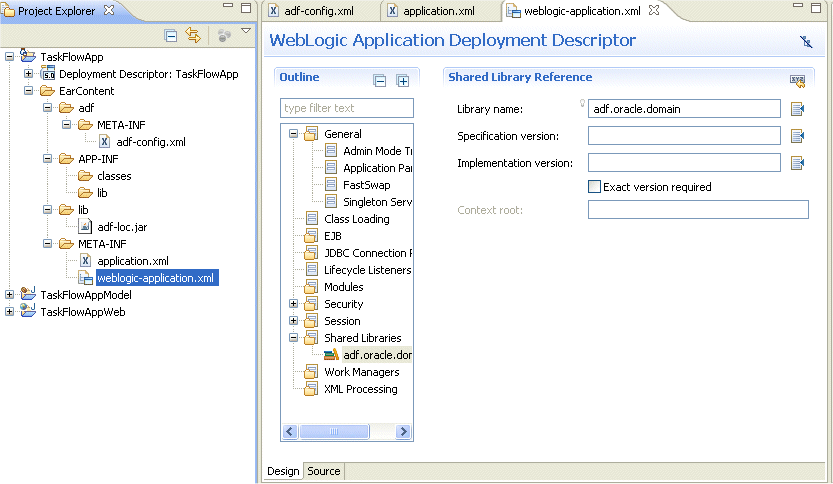
Task: Click the icon beside Implementation version field
Action: point(797,163)
